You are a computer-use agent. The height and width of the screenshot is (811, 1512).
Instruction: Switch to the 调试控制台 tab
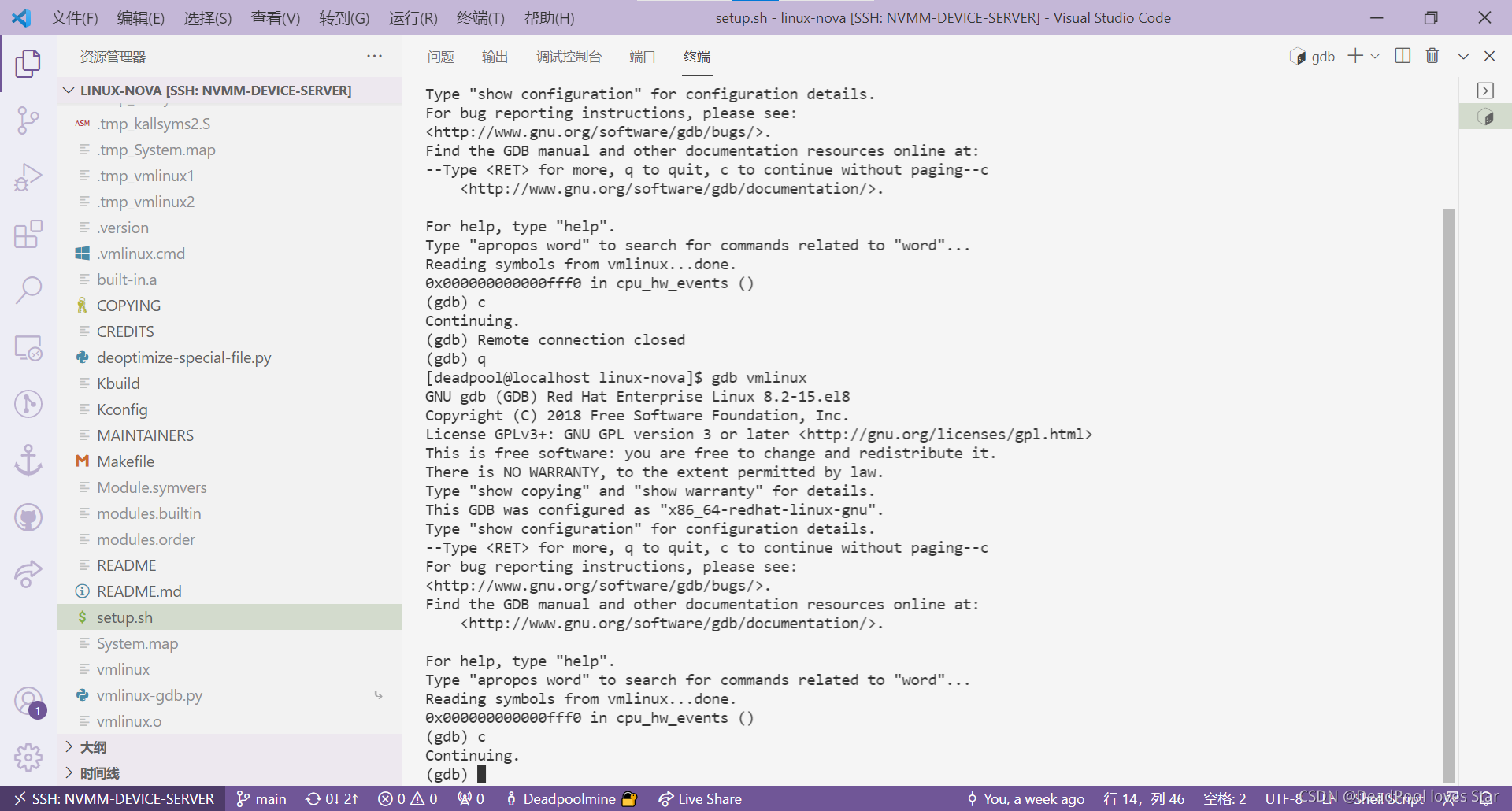(569, 57)
